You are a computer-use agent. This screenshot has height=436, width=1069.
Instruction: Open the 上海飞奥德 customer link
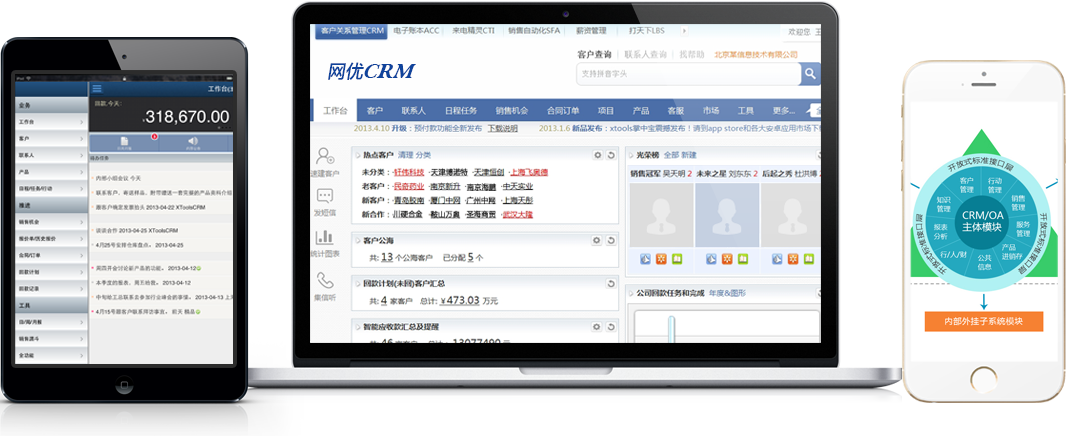[526, 172]
